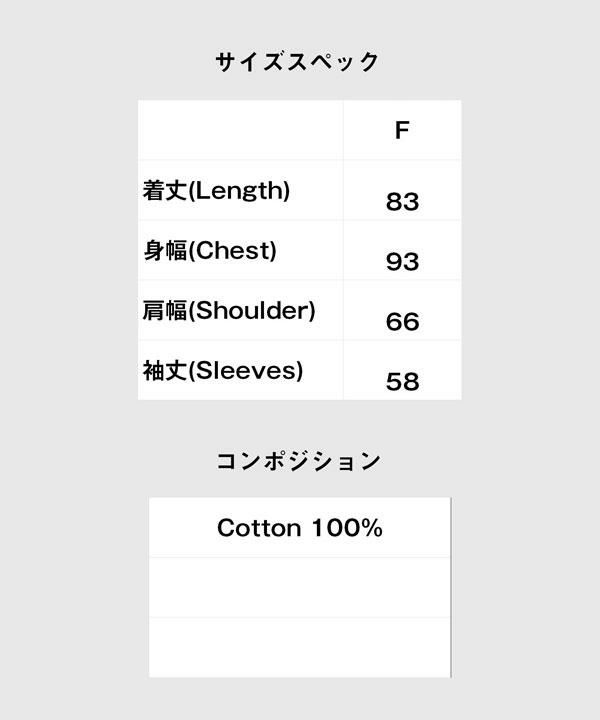Click the コンポジション heading
This screenshot has width=600, height=720.
(299, 461)
